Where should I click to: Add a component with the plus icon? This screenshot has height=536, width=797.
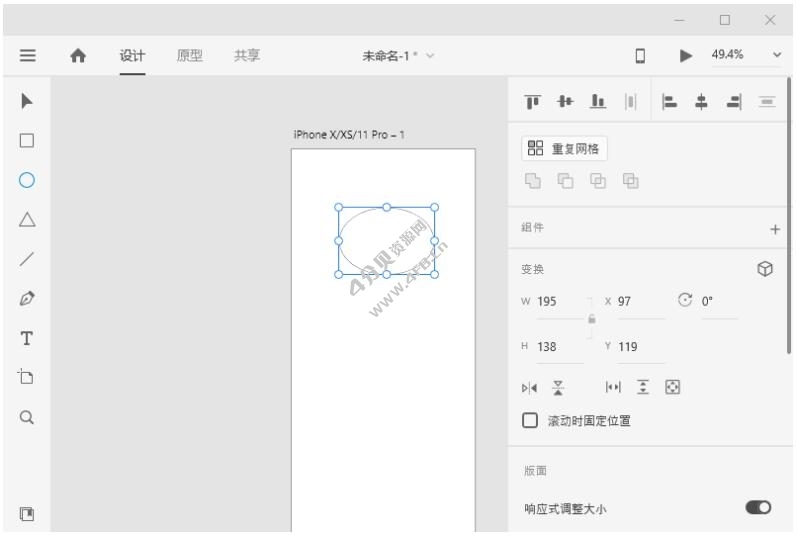[775, 229]
